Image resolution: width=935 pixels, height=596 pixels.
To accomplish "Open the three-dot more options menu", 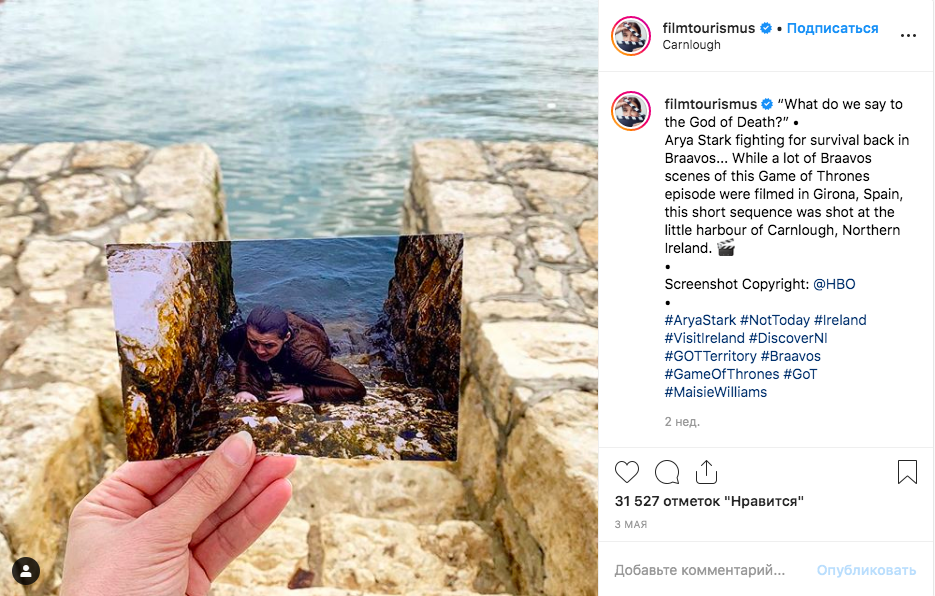I will pyautogui.click(x=908, y=36).
